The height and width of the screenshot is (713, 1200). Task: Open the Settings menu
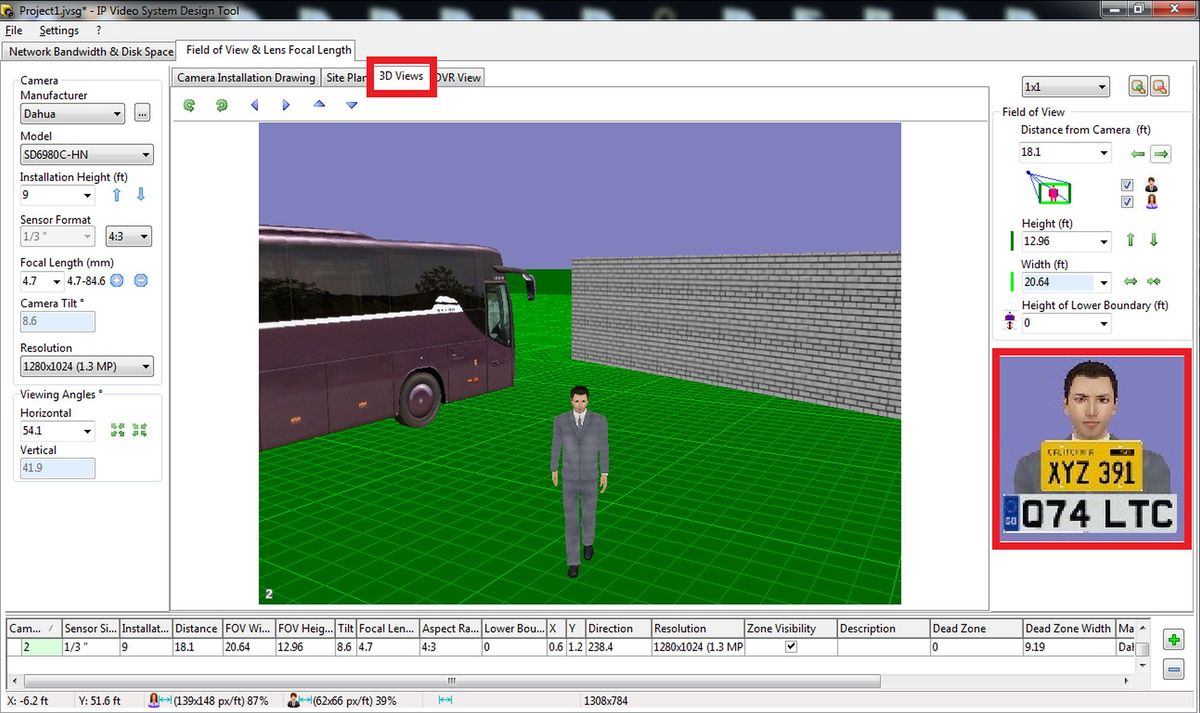tap(59, 31)
